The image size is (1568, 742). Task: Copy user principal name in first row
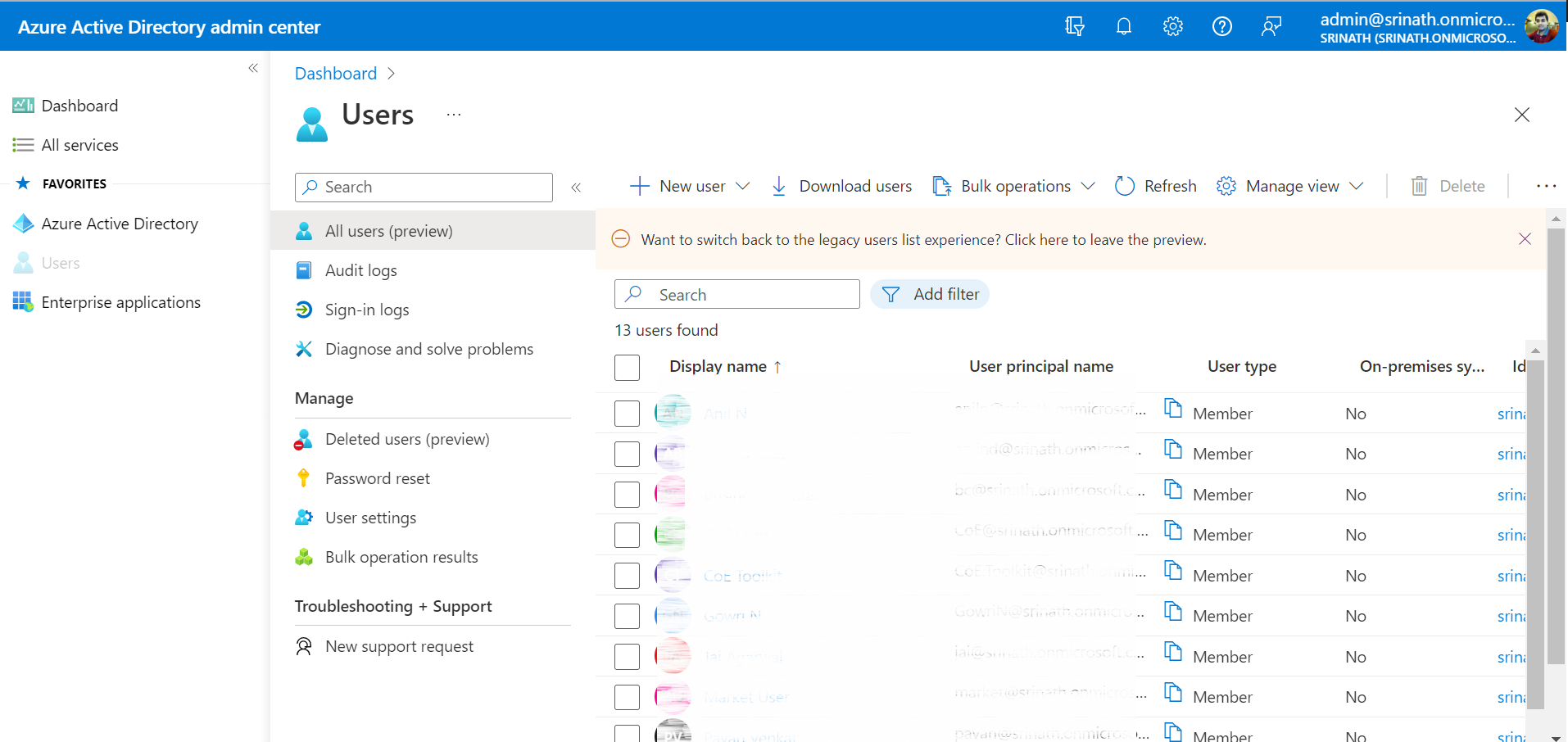pos(1173,408)
